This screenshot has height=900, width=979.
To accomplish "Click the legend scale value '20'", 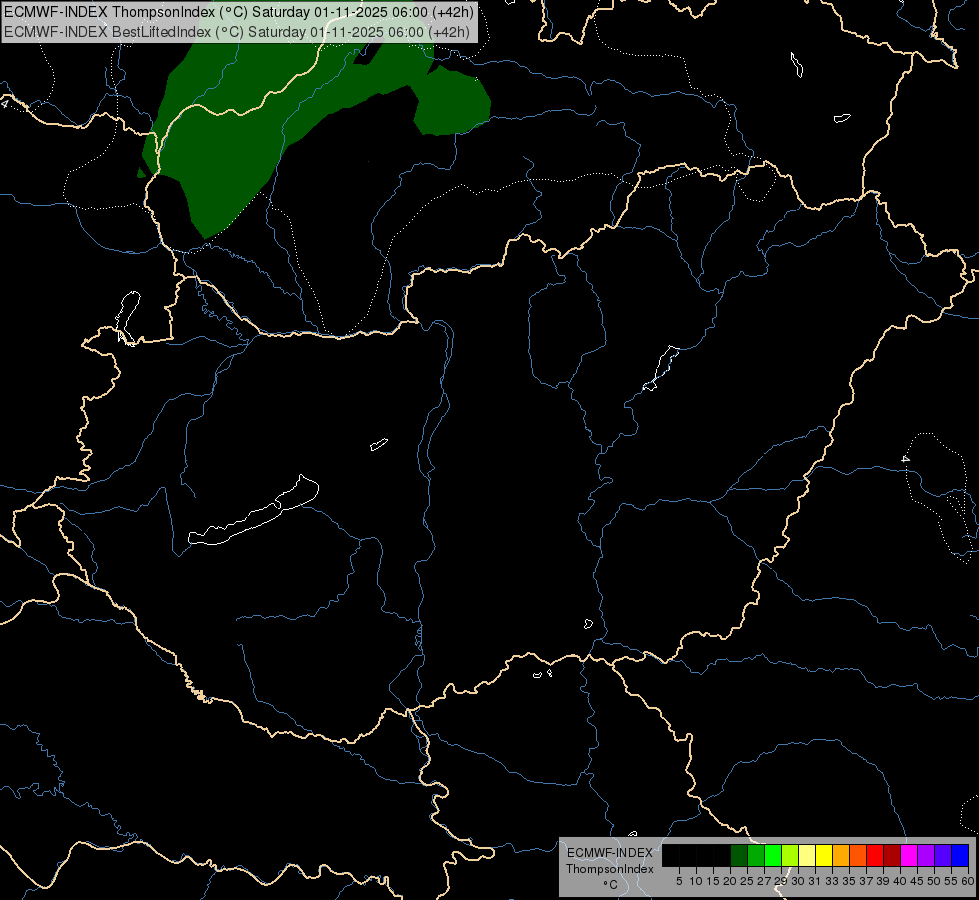I will [730, 881].
